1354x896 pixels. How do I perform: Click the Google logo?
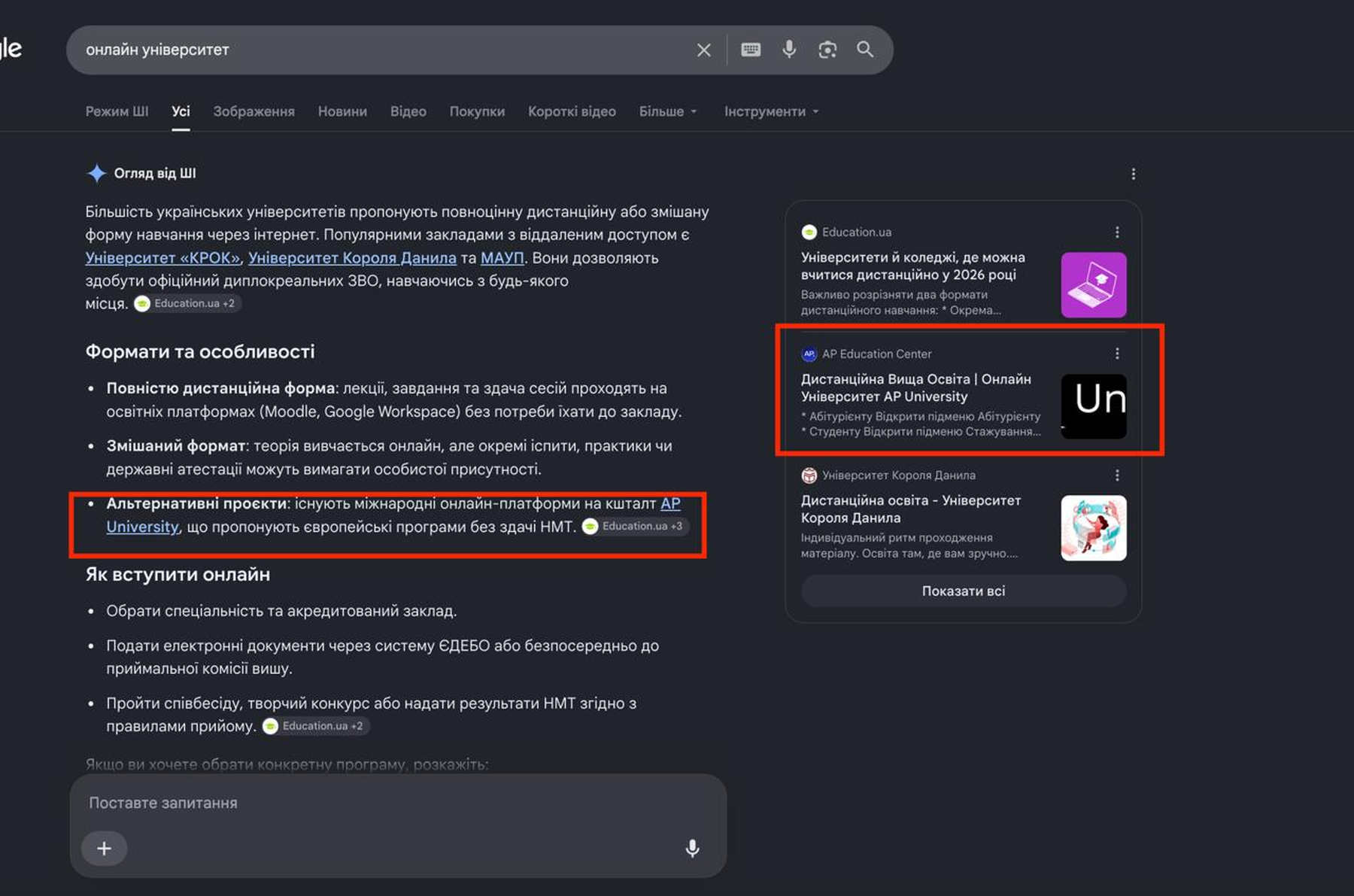coord(10,49)
